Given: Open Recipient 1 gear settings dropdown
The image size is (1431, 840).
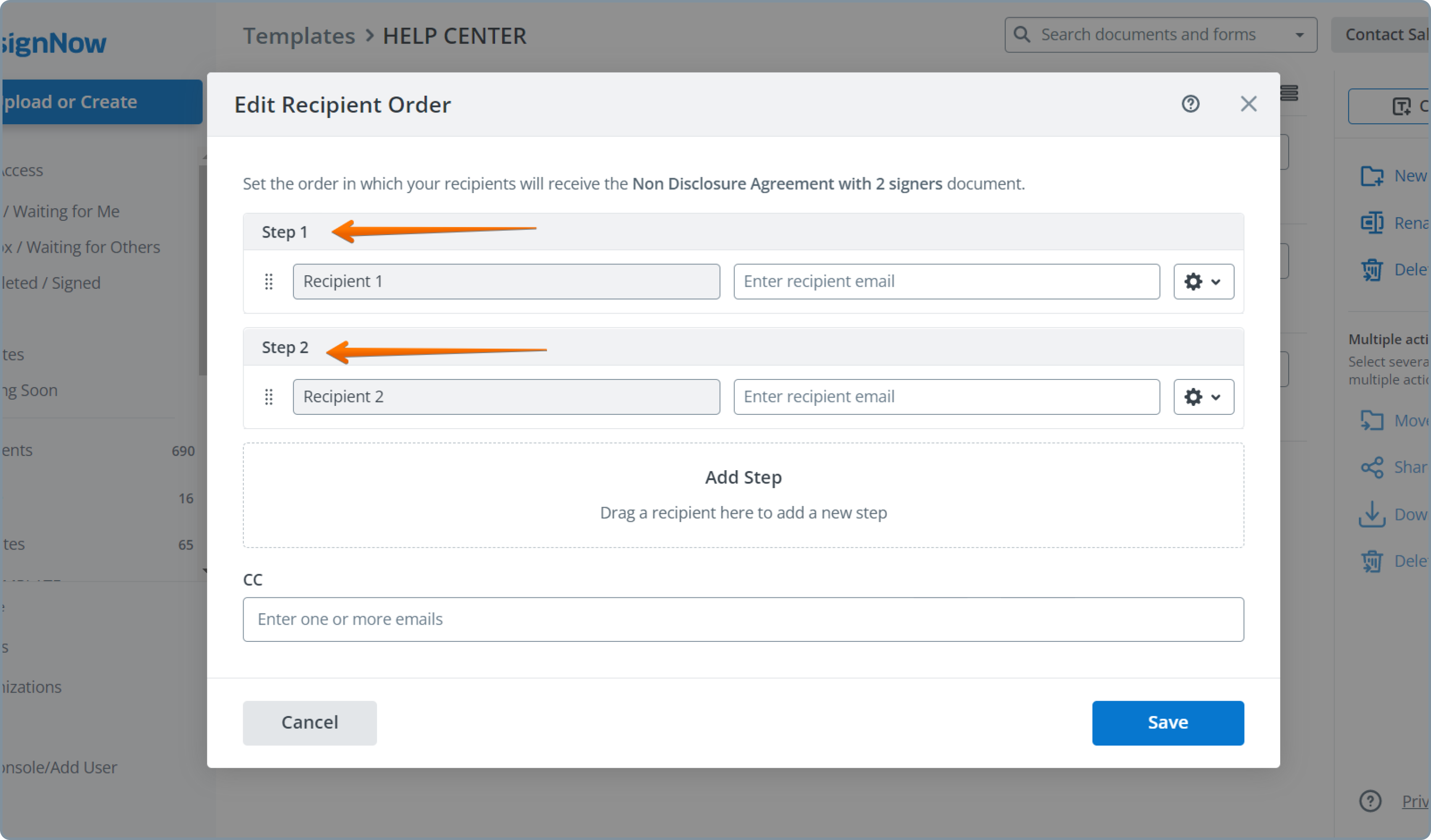Looking at the screenshot, I should pos(1203,282).
